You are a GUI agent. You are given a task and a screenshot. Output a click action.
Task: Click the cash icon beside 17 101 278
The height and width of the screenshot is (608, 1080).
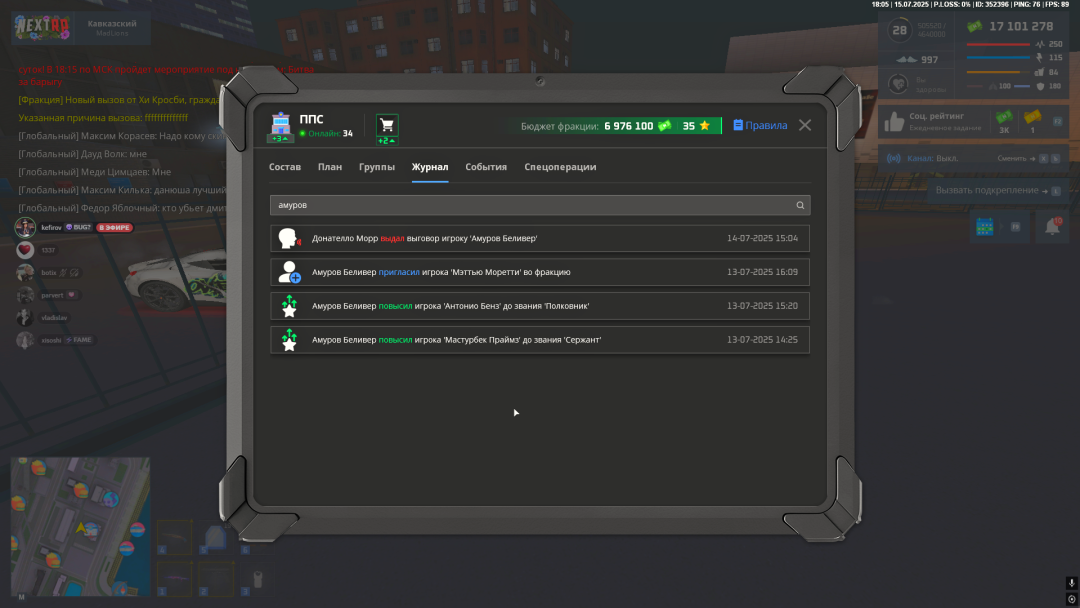pos(975,27)
